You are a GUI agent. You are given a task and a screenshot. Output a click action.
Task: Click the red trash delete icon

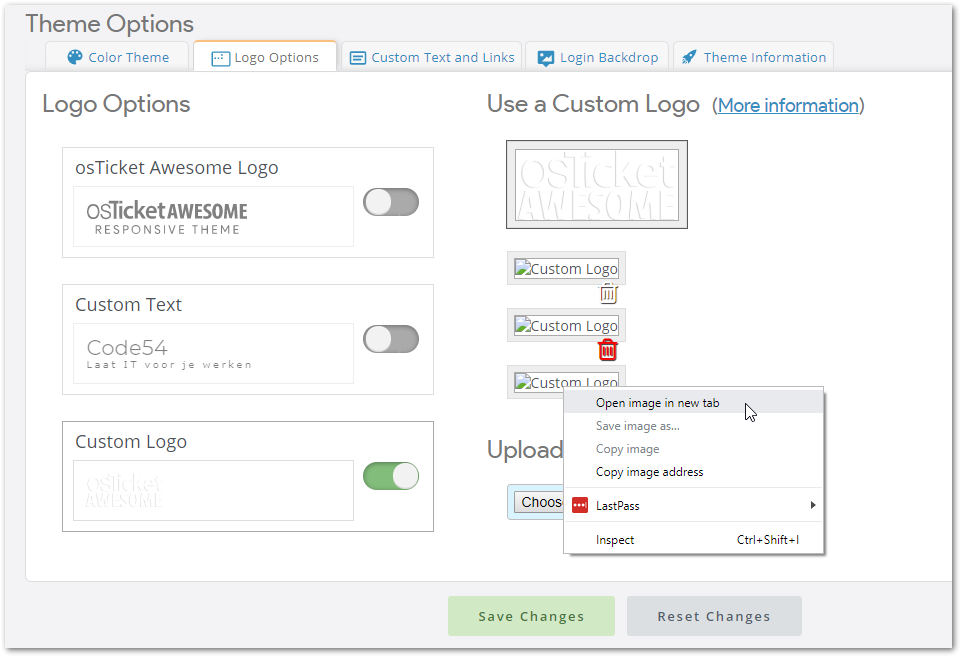click(608, 350)
